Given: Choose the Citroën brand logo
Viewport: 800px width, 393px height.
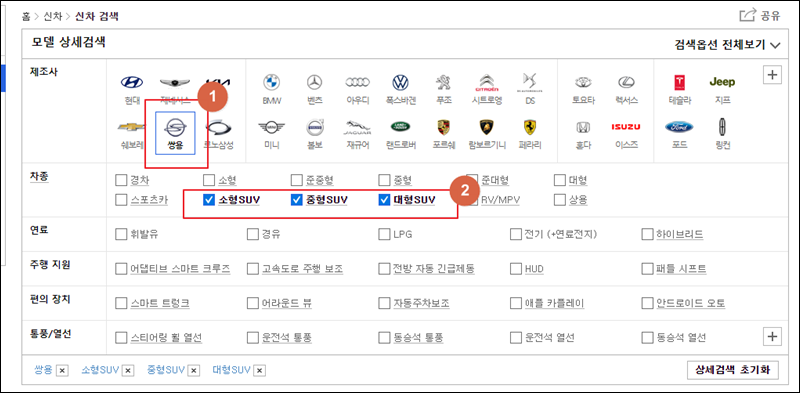Looking at the screenshot, I should (486, 81).
